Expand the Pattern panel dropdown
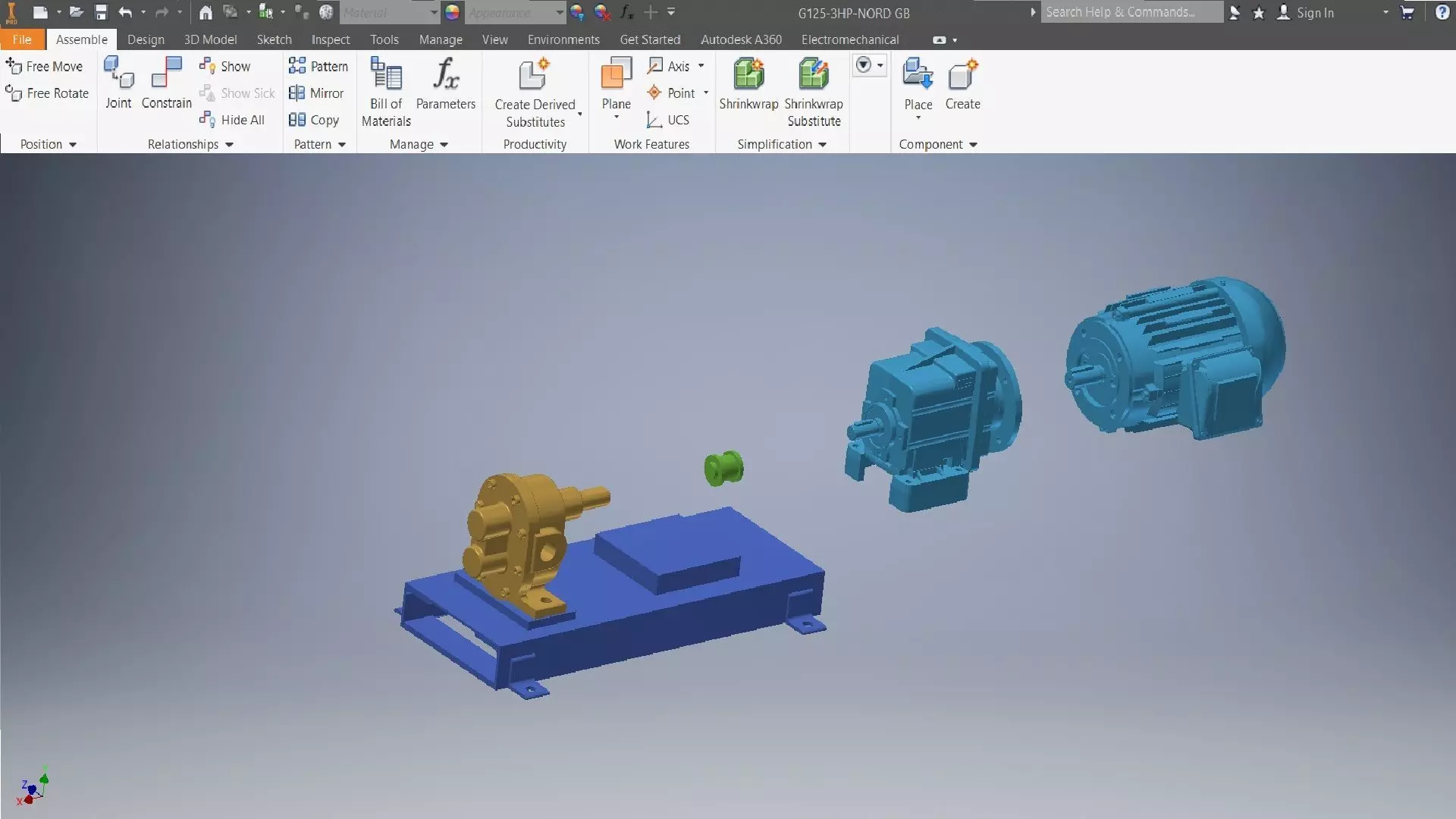 click(342, 145)
